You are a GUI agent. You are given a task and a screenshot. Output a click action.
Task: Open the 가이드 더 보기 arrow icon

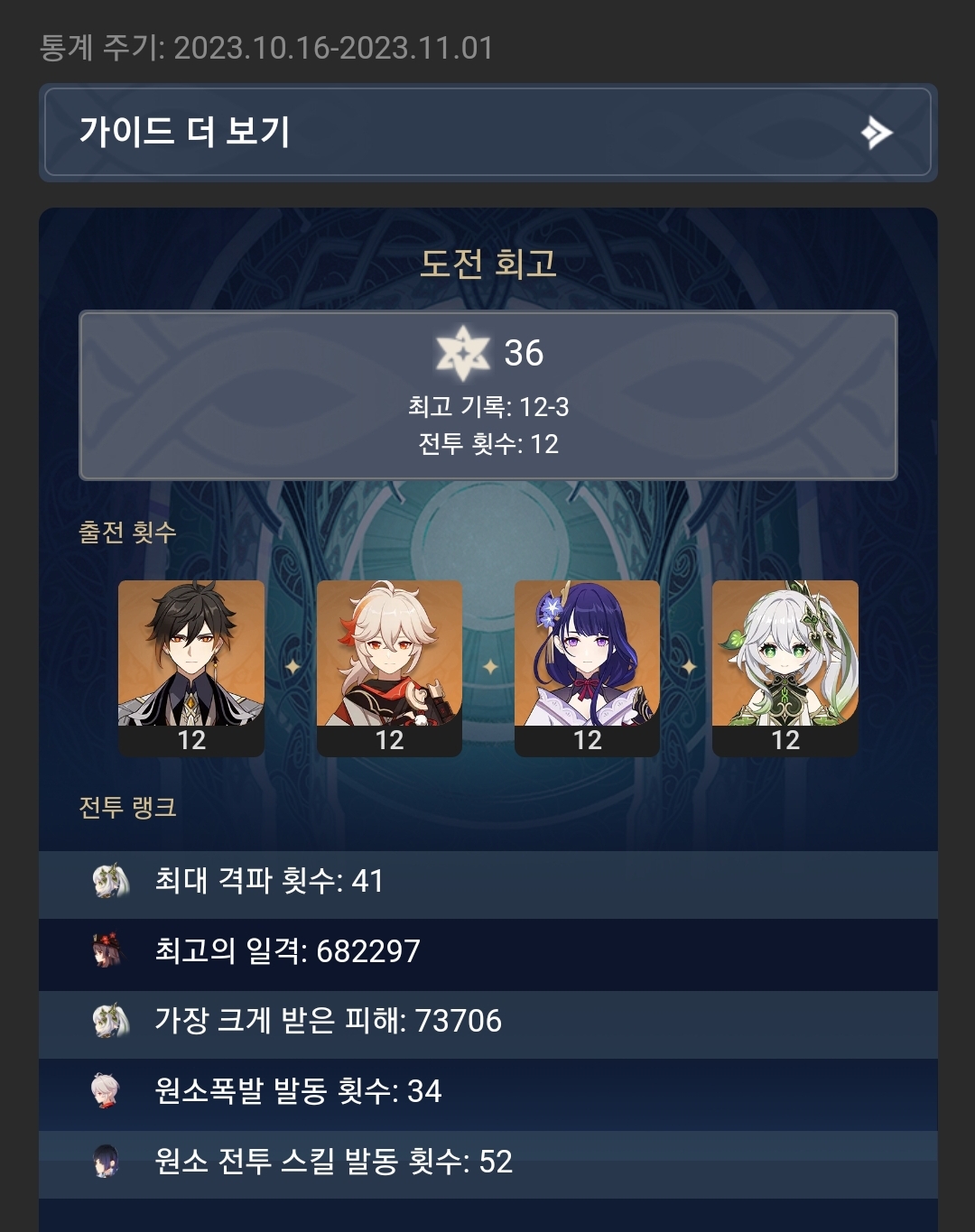877,133
